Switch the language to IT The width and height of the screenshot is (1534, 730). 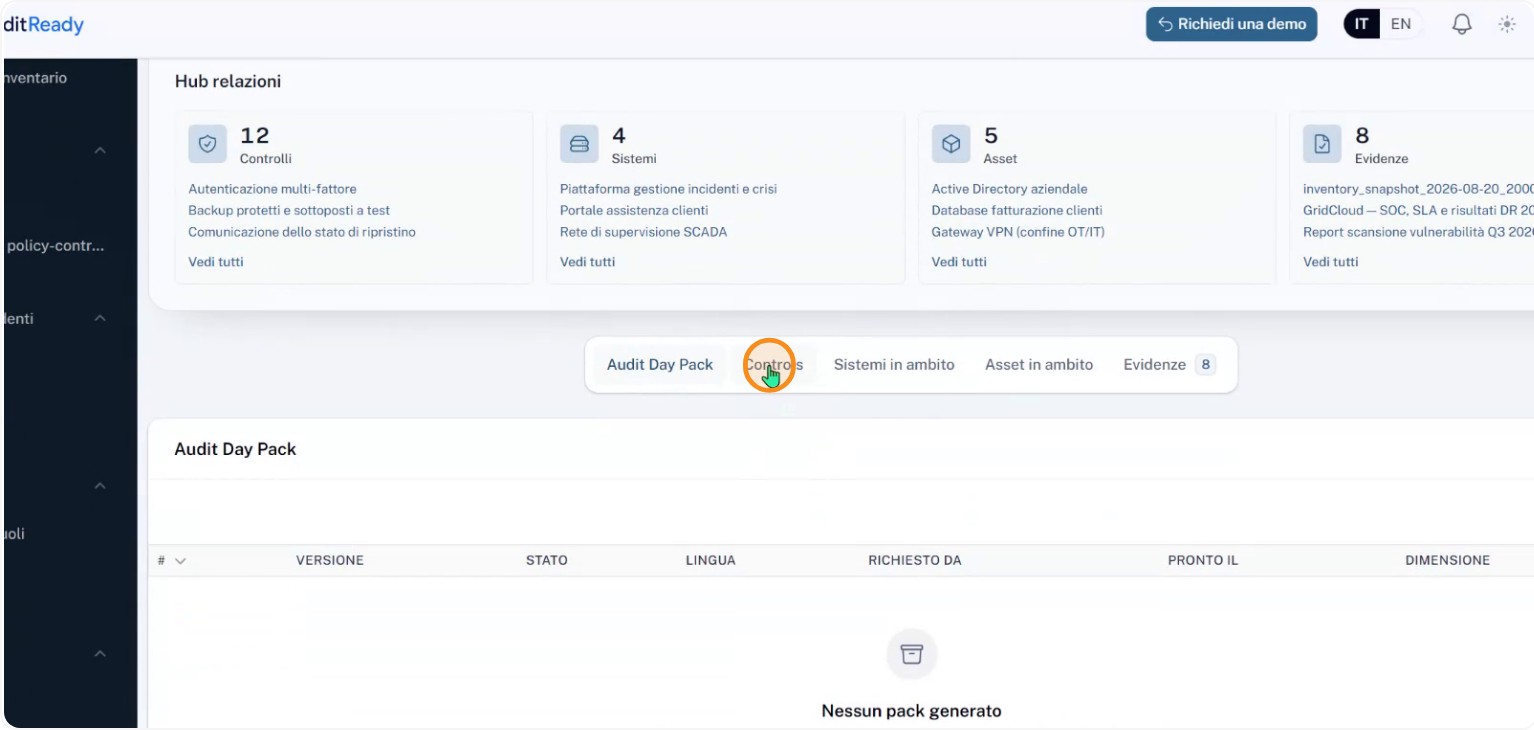tap(1362, 24)
